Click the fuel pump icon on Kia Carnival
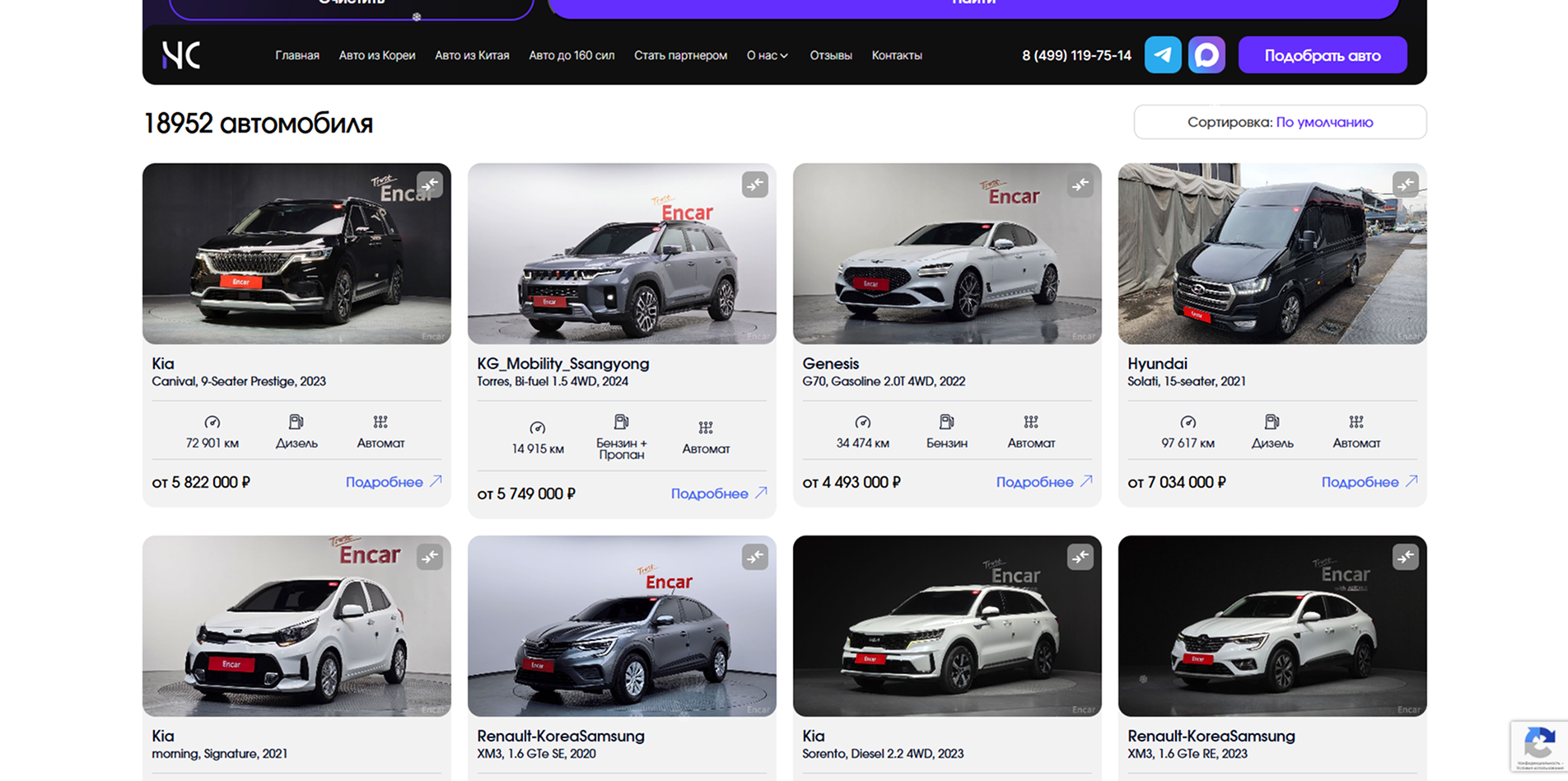Image resolution: width=1568 pixels, height=781 pixels. click(296, 423)
